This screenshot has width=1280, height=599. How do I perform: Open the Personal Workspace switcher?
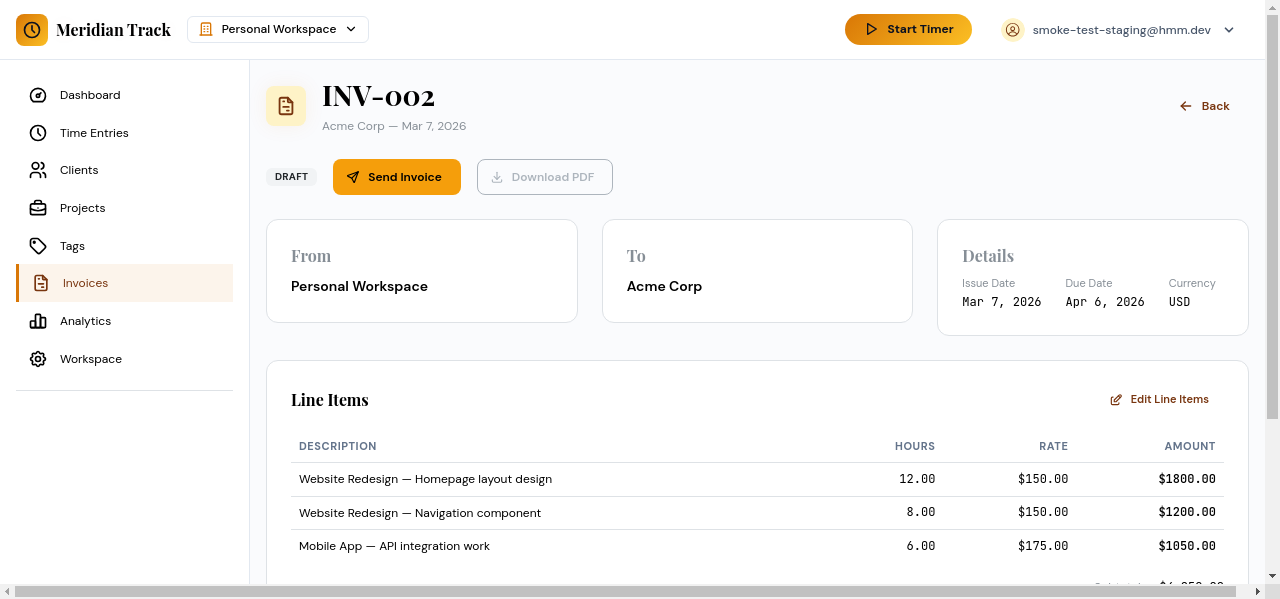coord(277,29)
